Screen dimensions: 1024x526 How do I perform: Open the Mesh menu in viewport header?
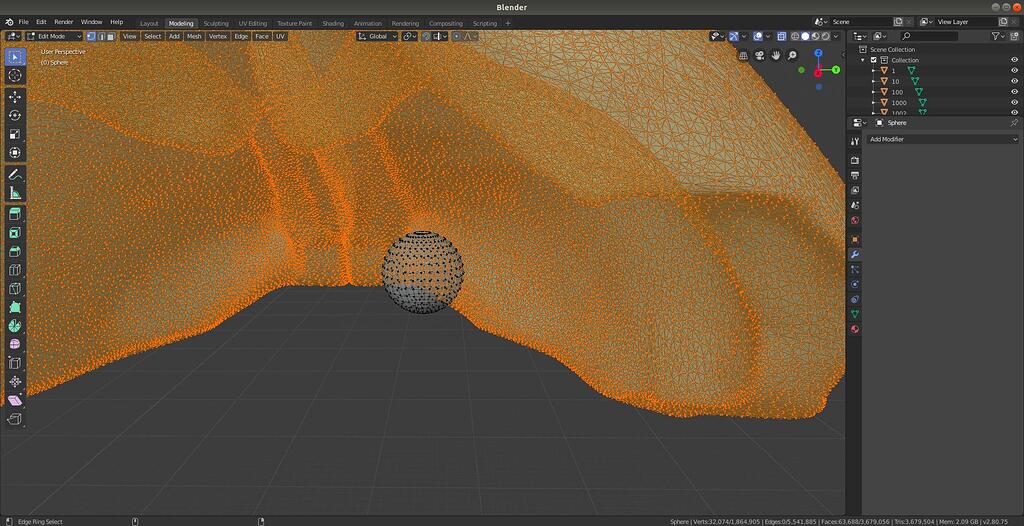(x=194, y=37)
